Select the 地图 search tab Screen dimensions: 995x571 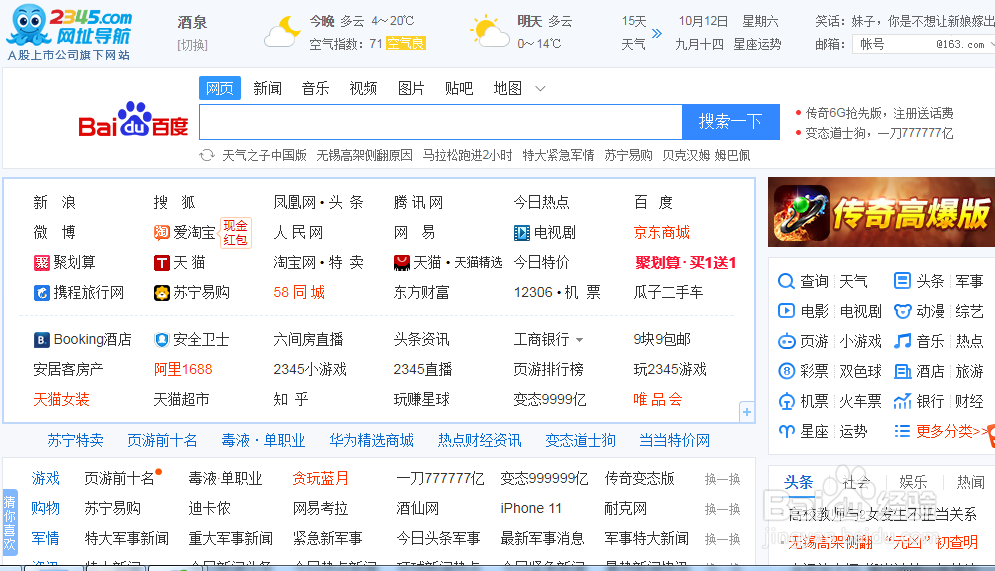(508, 88)
